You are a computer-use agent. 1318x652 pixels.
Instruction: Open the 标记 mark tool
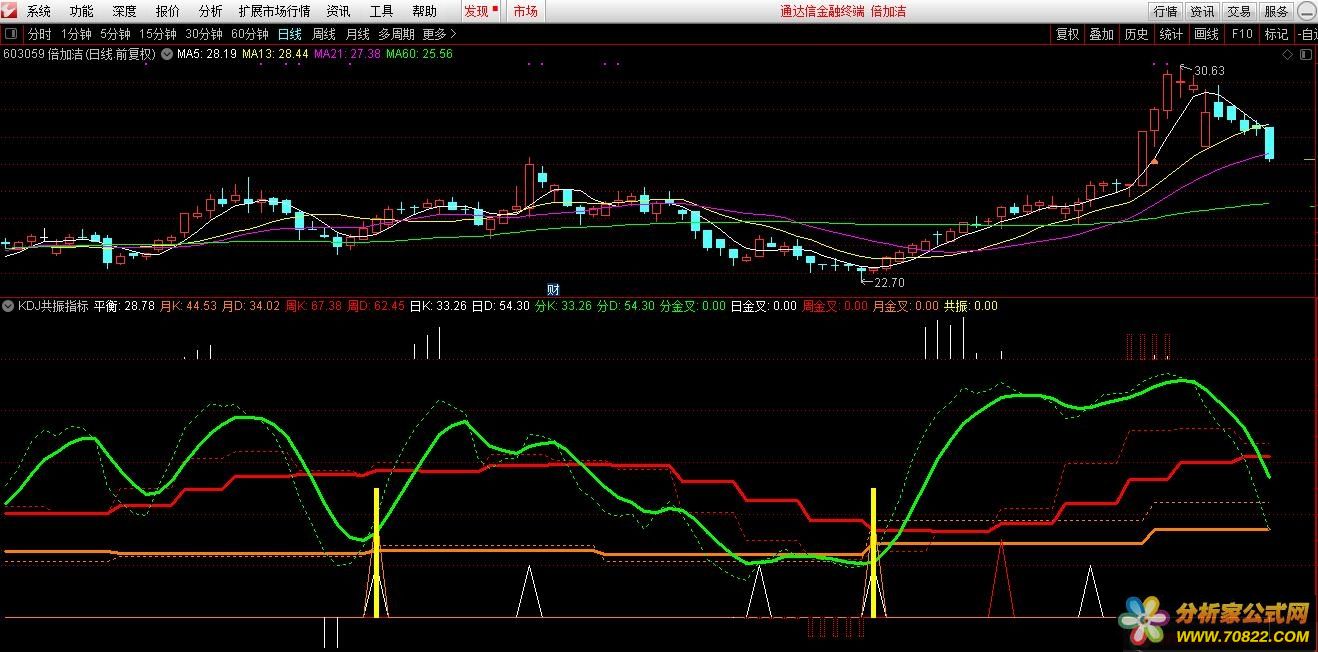click(1276, 34)
